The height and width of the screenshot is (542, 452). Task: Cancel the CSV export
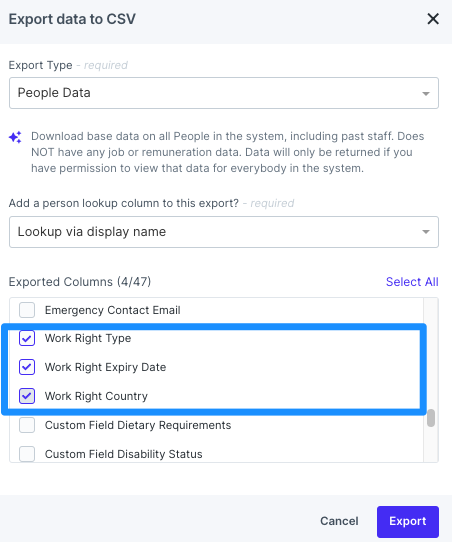[x=339, y=521]
